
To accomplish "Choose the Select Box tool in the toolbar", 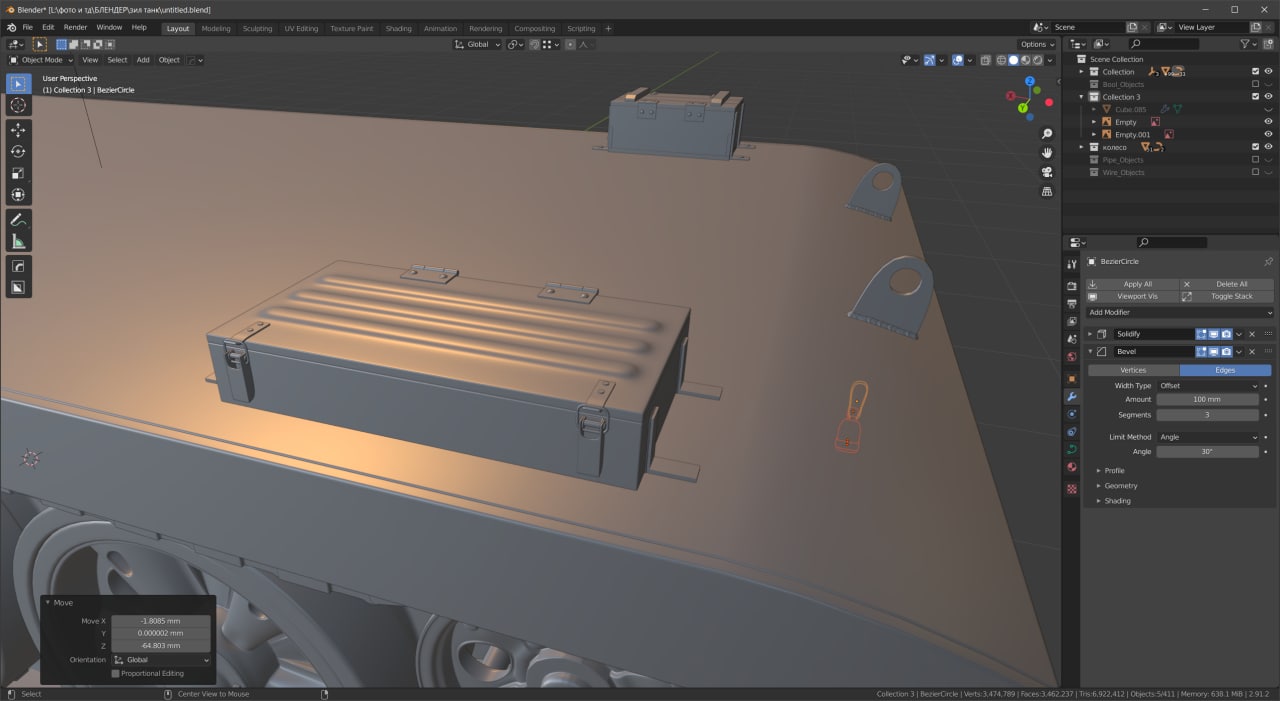I will point(18,84).
